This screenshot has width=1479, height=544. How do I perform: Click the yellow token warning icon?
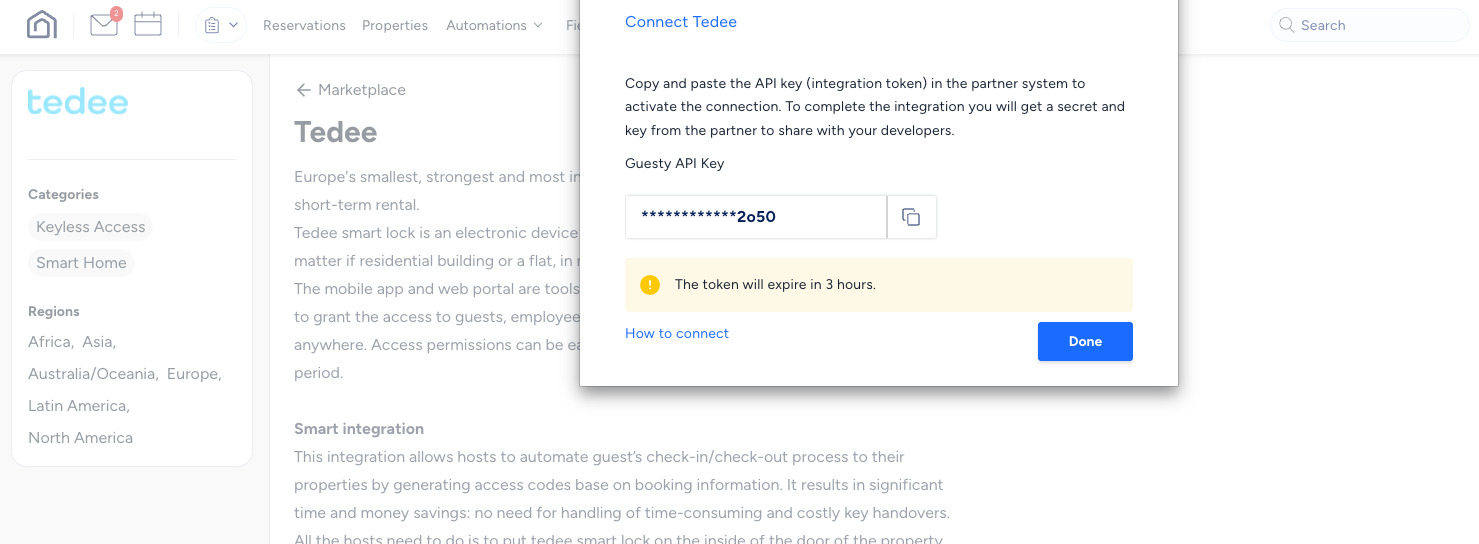tap(650, 285)
